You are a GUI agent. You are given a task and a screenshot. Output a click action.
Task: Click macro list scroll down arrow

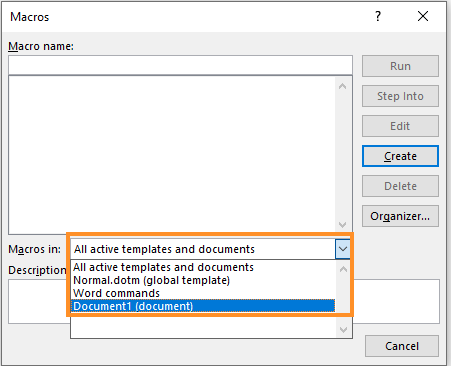click(x=342, y=225)
